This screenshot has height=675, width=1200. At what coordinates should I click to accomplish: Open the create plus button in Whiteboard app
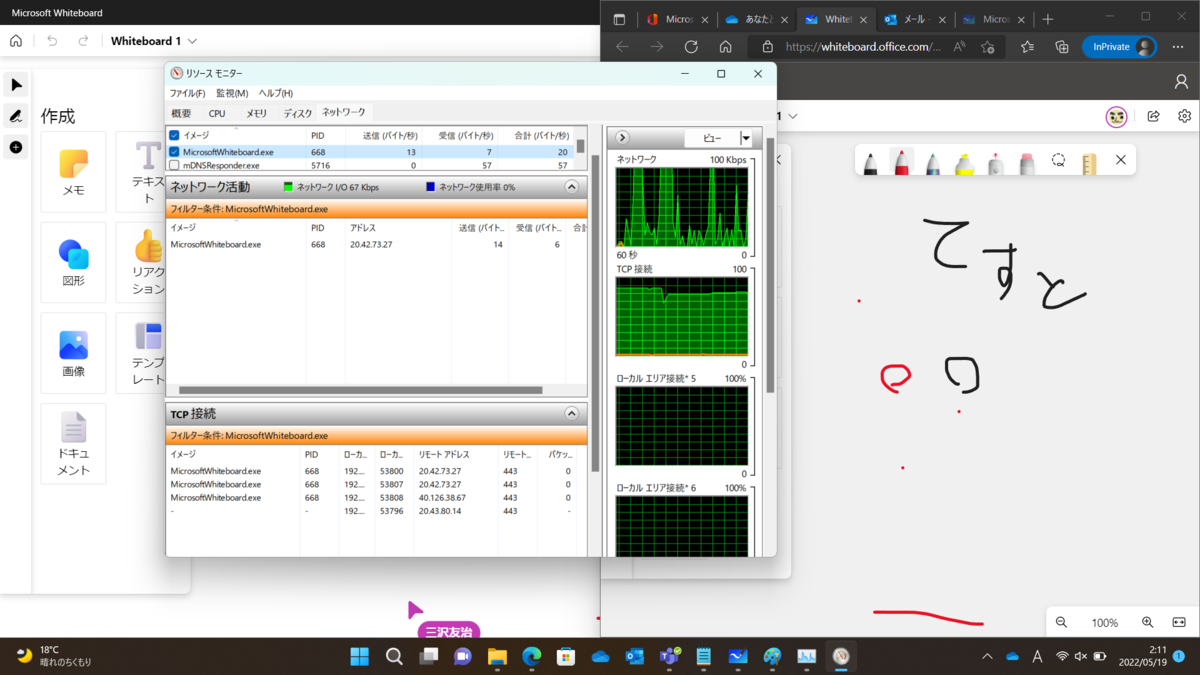point(16,147)
